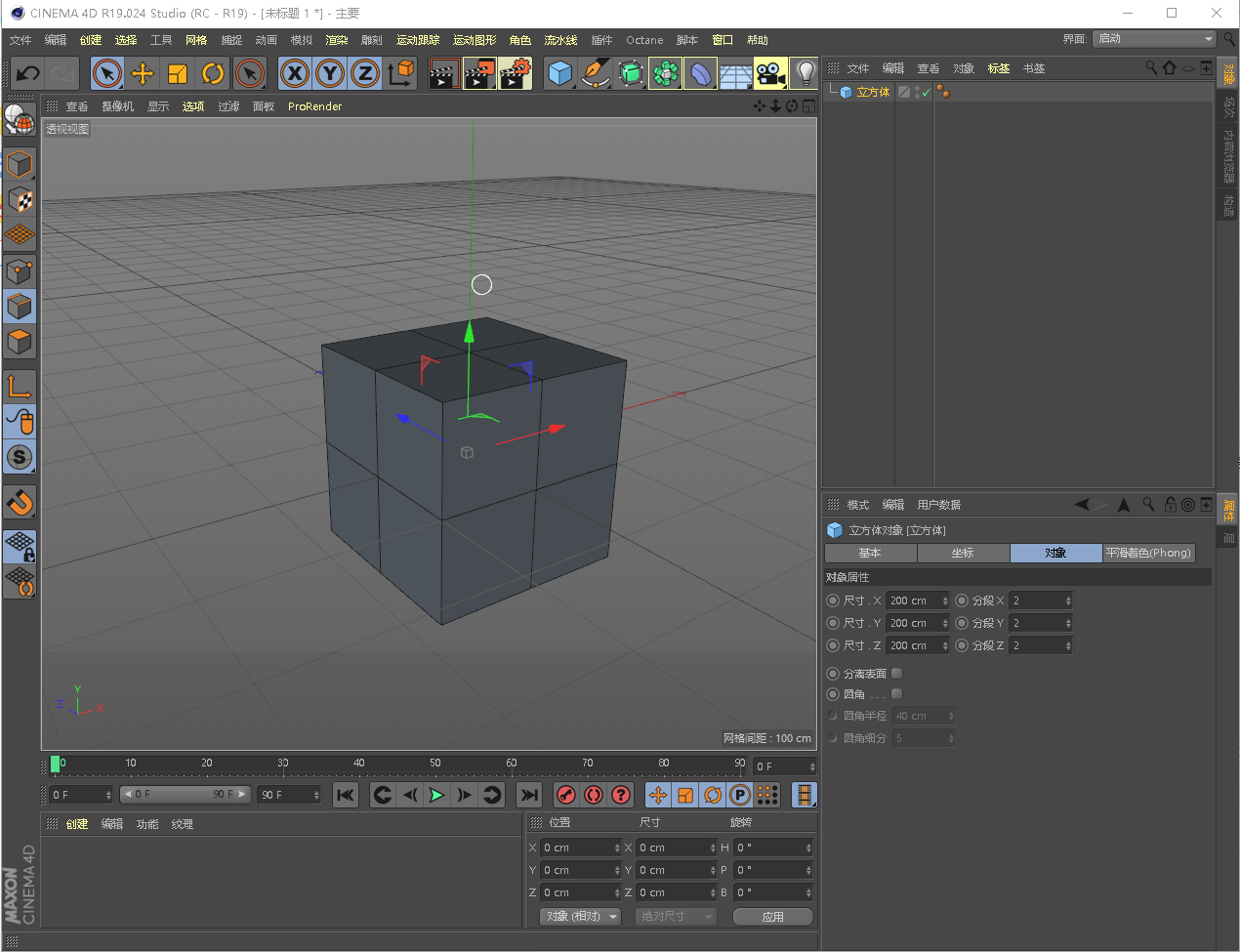Select the Rotate tool icon
The width and height of the screenshot is (1240, 952).
click(x=213, y=73)
